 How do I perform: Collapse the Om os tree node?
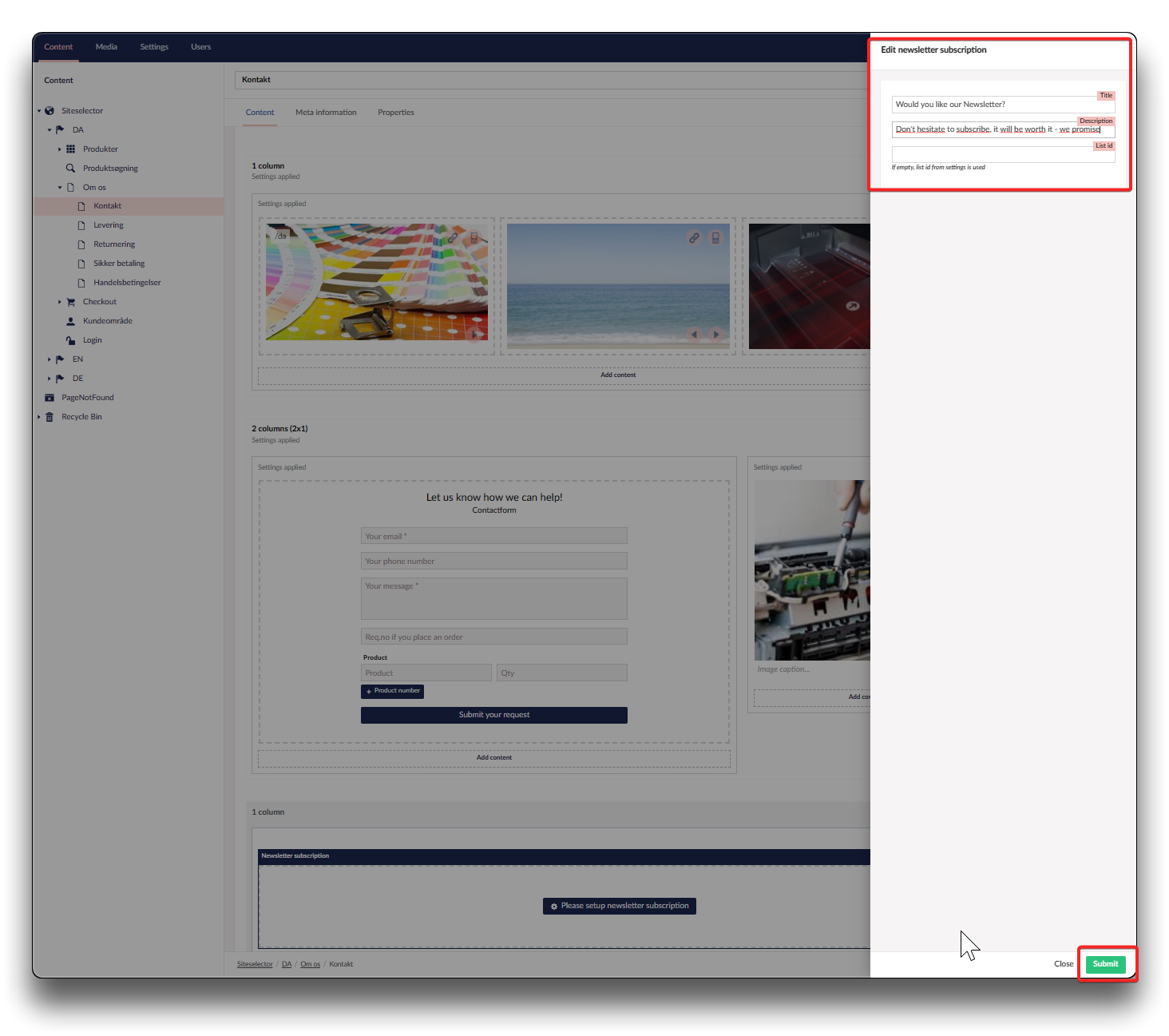point(59,188)
